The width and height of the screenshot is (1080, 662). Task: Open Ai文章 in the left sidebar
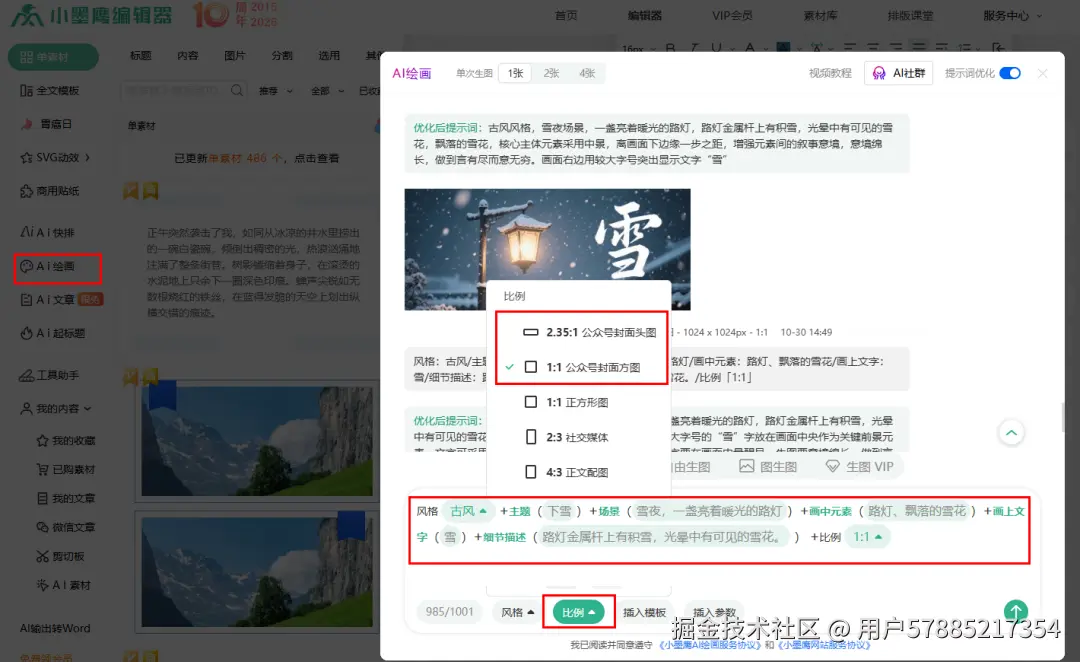61,300
